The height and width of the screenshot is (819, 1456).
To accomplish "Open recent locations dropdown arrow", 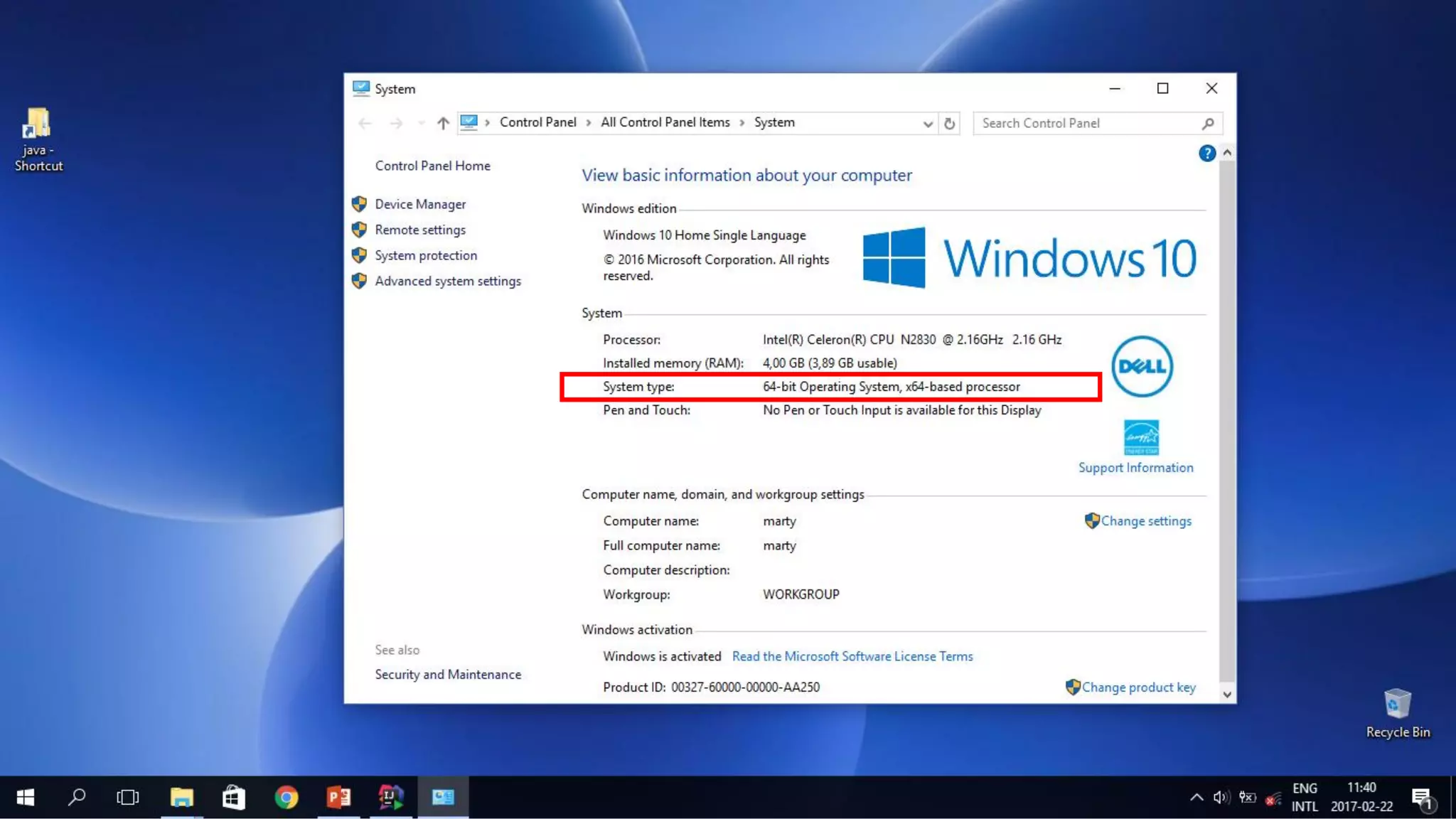I will click(x=422, y=123).
